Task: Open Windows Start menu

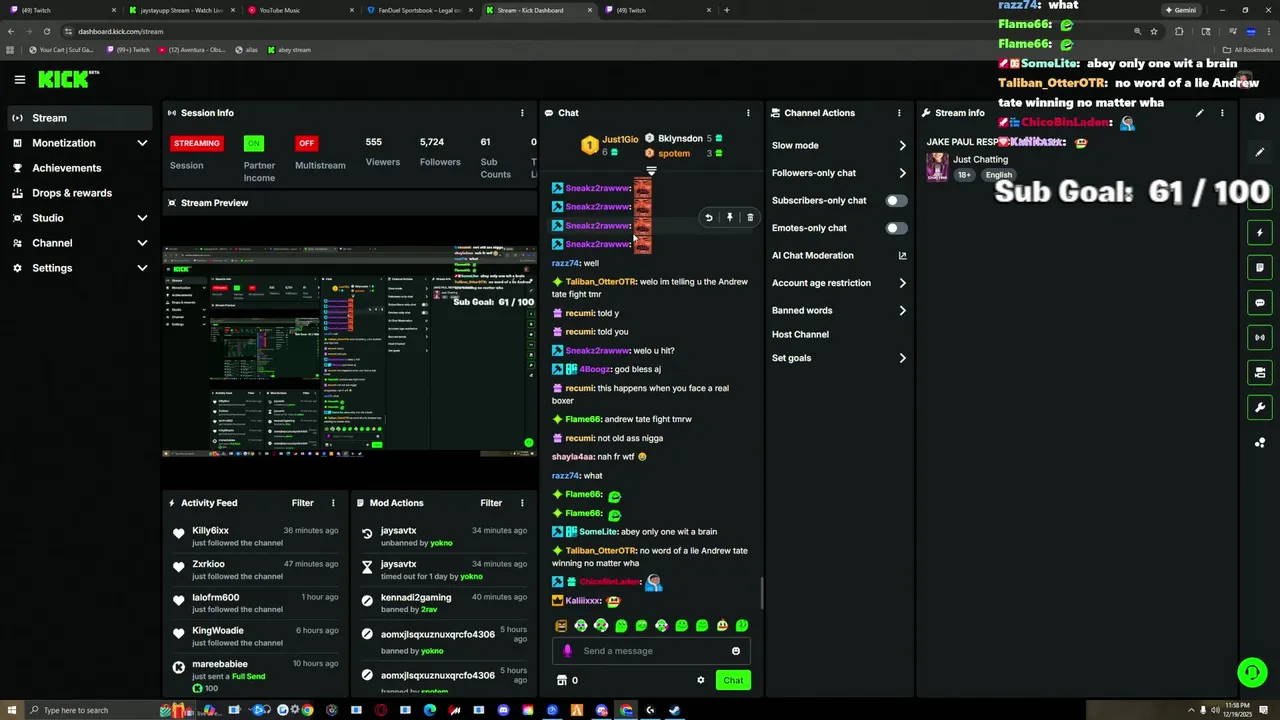Action: click(10, 710)
